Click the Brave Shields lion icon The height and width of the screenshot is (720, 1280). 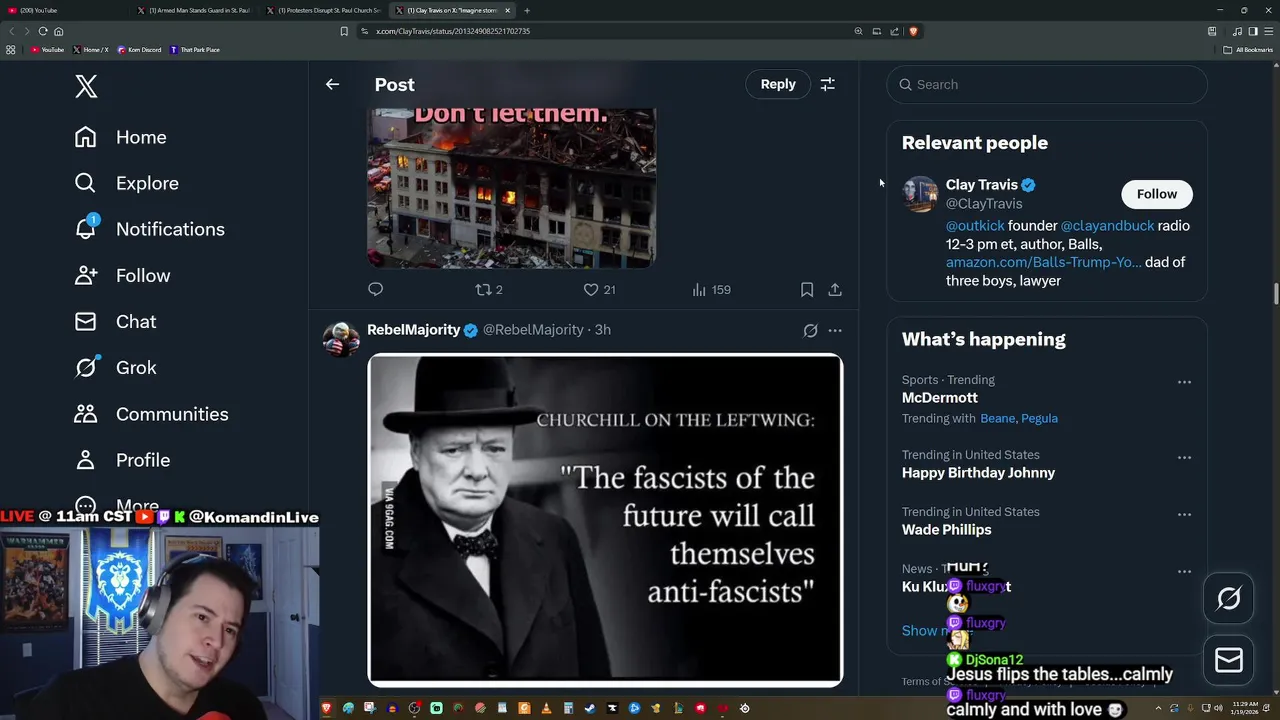pyautogui.click(x=913, y=31)
